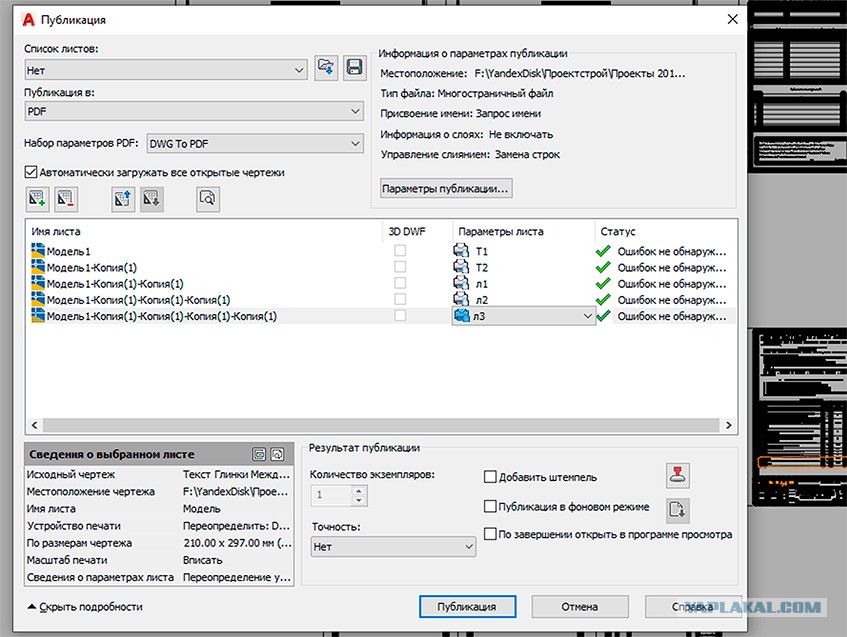This screenshot has width=847, height=637.
Task: Click the 'Масштаб печати' value 'Вписать'
Action: 203,560
